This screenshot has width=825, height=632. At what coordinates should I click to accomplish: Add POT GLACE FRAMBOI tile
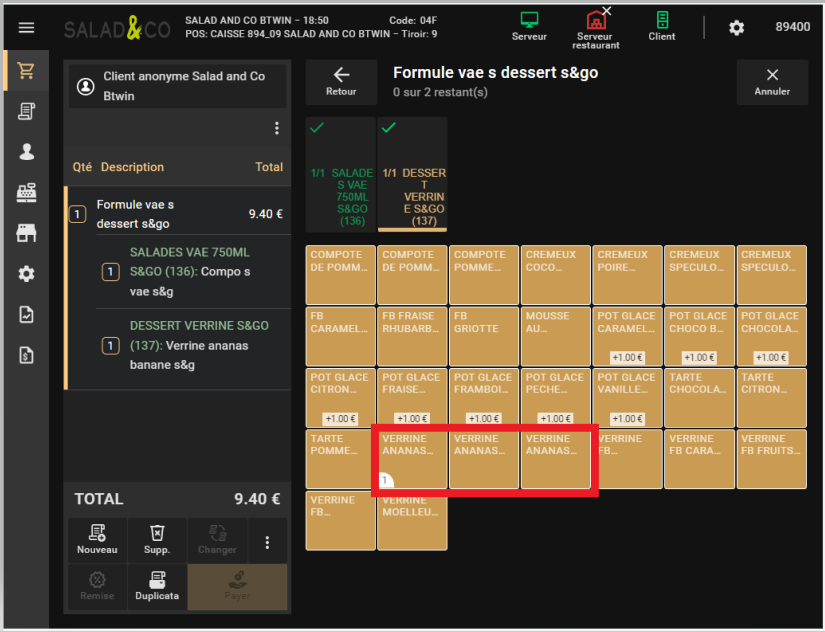(x=484, y=398)
